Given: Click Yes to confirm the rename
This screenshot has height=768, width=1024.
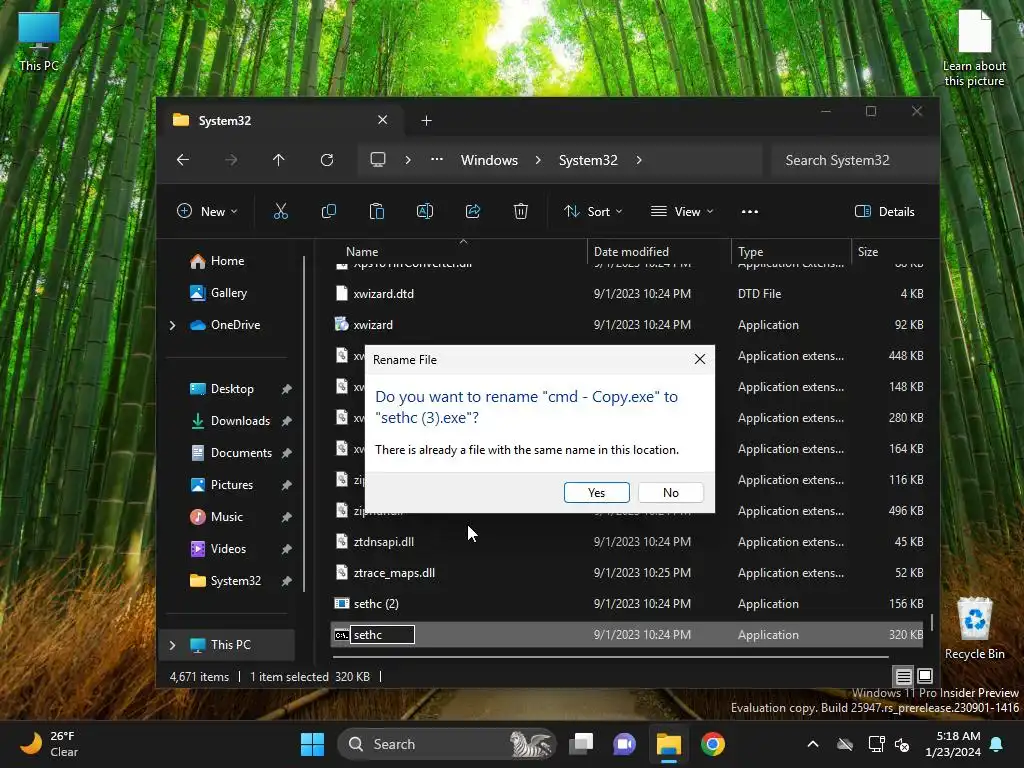Looking at the screenshot, I should pyautogui.click(x=596, y=492).
